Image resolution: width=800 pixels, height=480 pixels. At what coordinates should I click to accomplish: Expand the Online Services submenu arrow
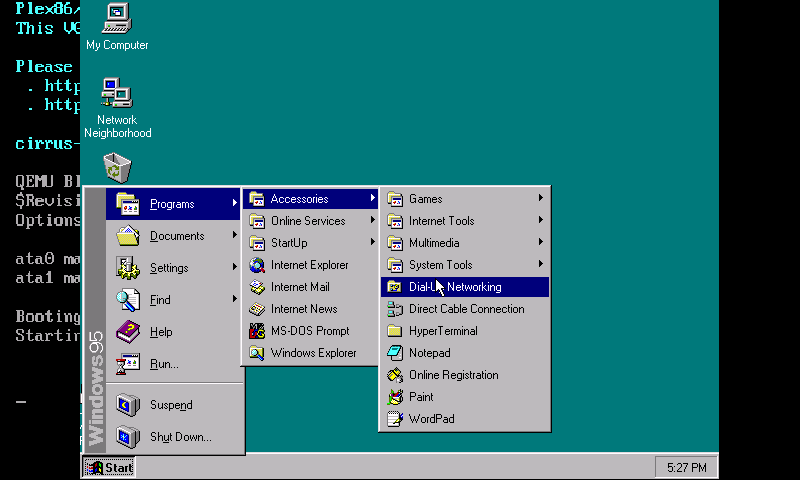[x=373, y=220]
